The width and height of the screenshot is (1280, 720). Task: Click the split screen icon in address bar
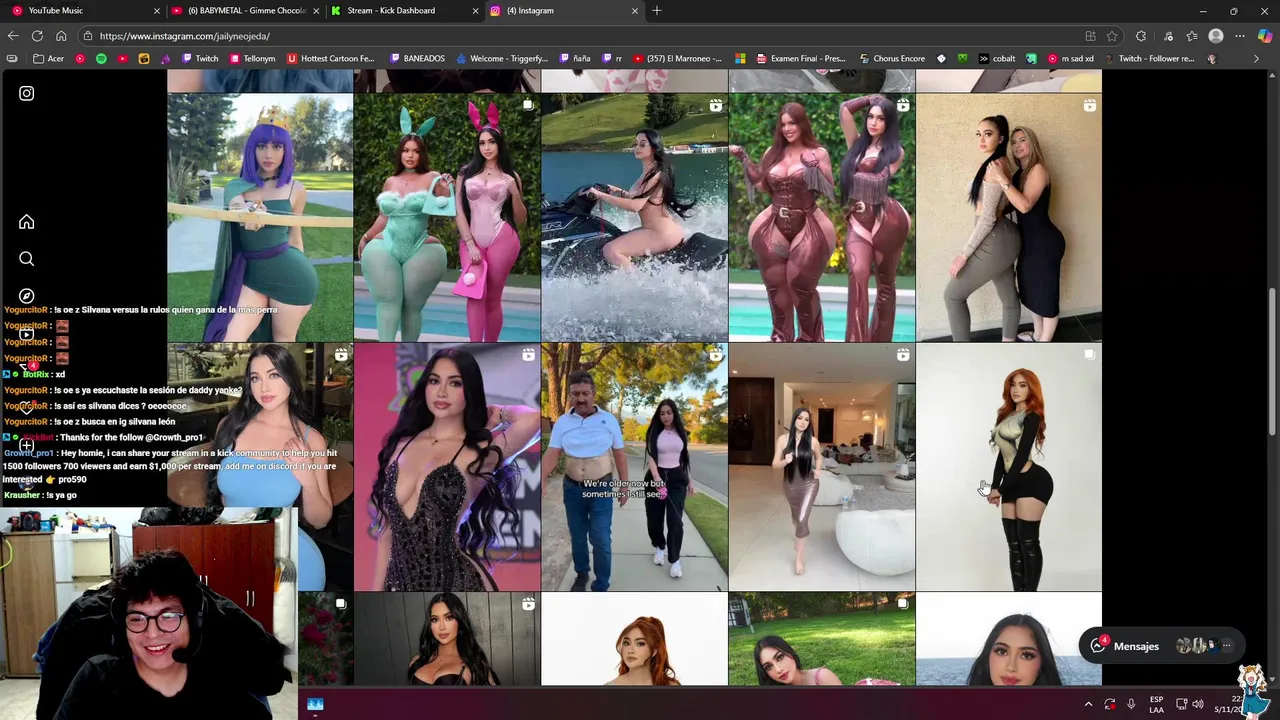(x=1090, y=36)
